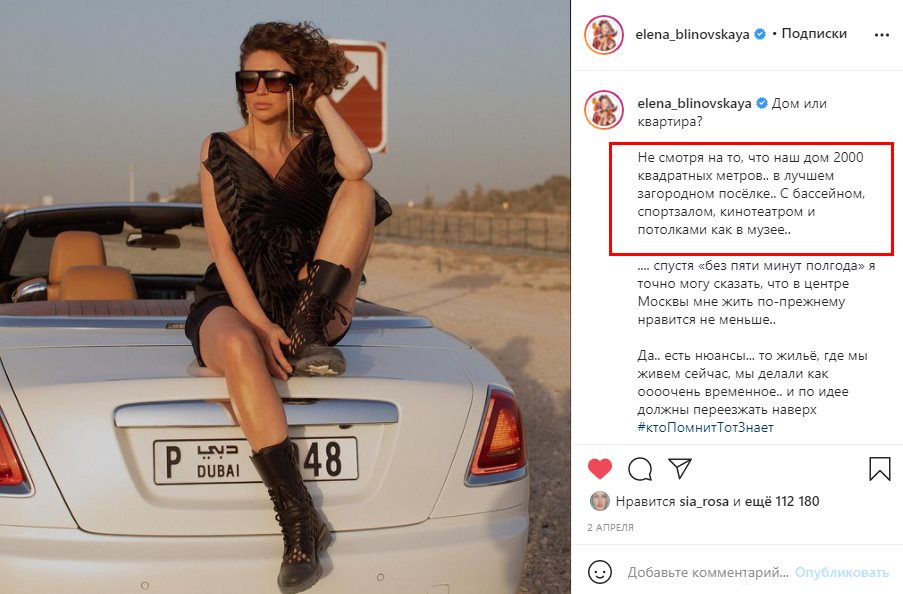Open elena_blinovskaya username in header
Image resolution: width=903 pixels, height=594 pixels.
(x=692, y=35)
